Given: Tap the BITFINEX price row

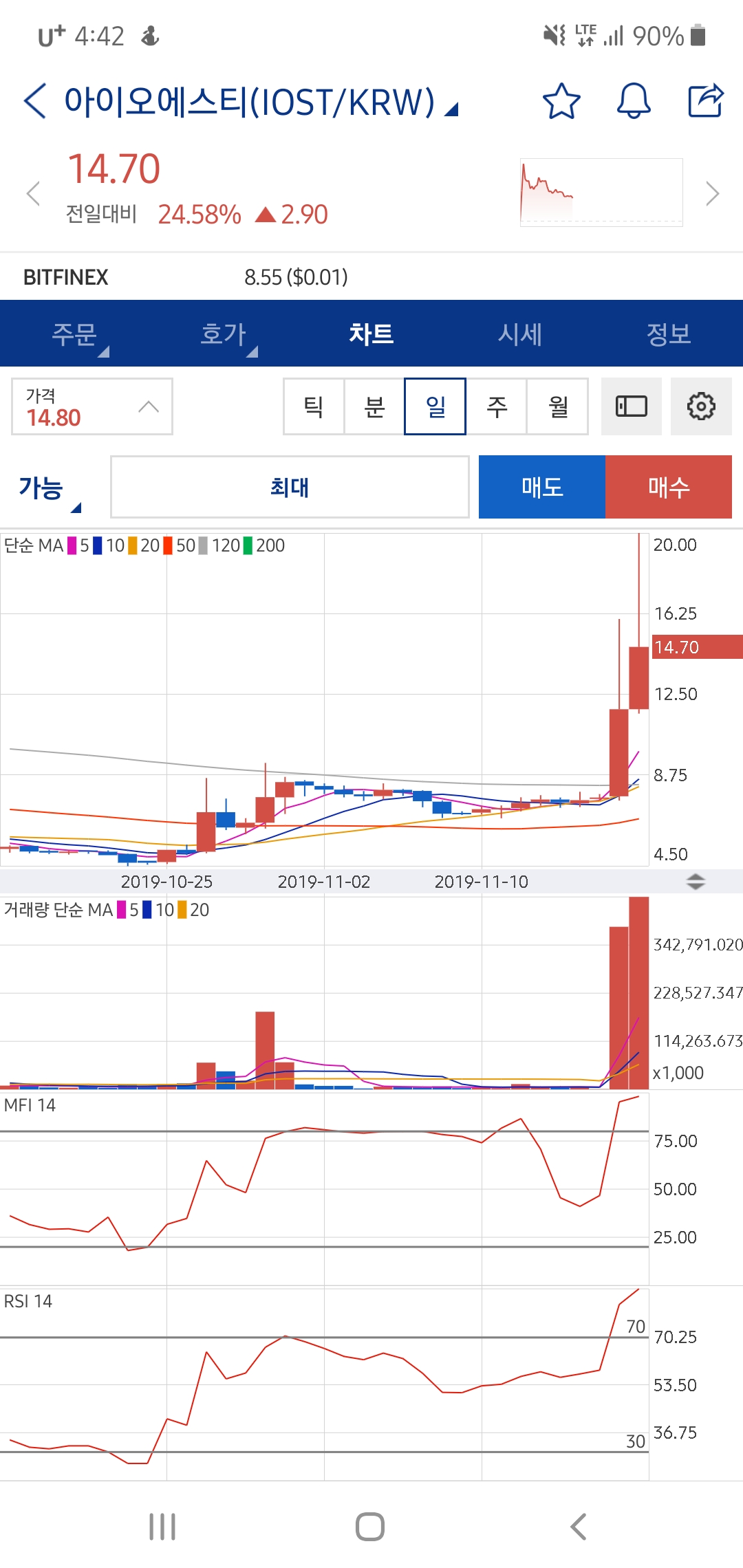Looking at the screenshot, I should 371,277.
